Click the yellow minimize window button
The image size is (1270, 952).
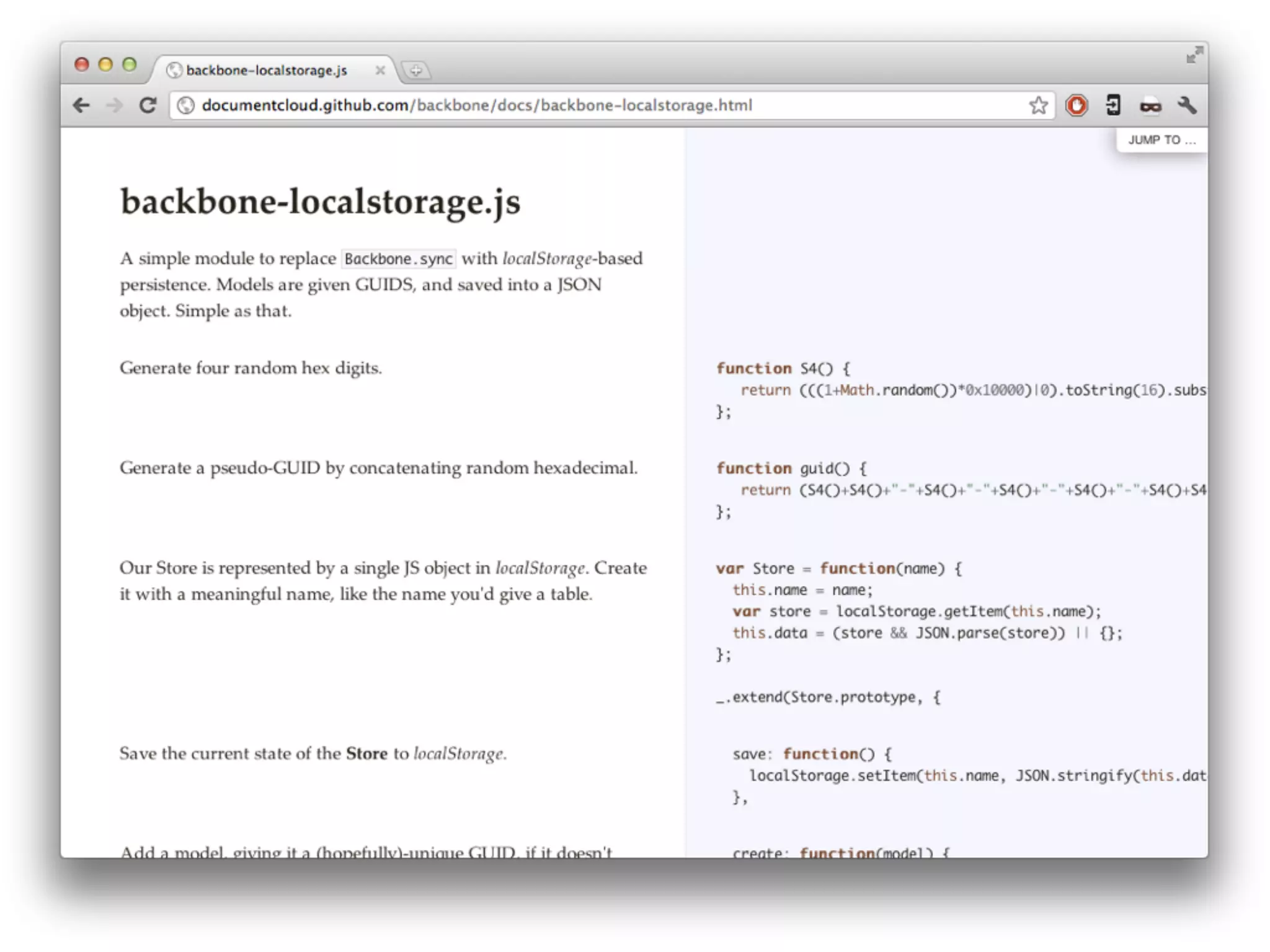point(105,64)
